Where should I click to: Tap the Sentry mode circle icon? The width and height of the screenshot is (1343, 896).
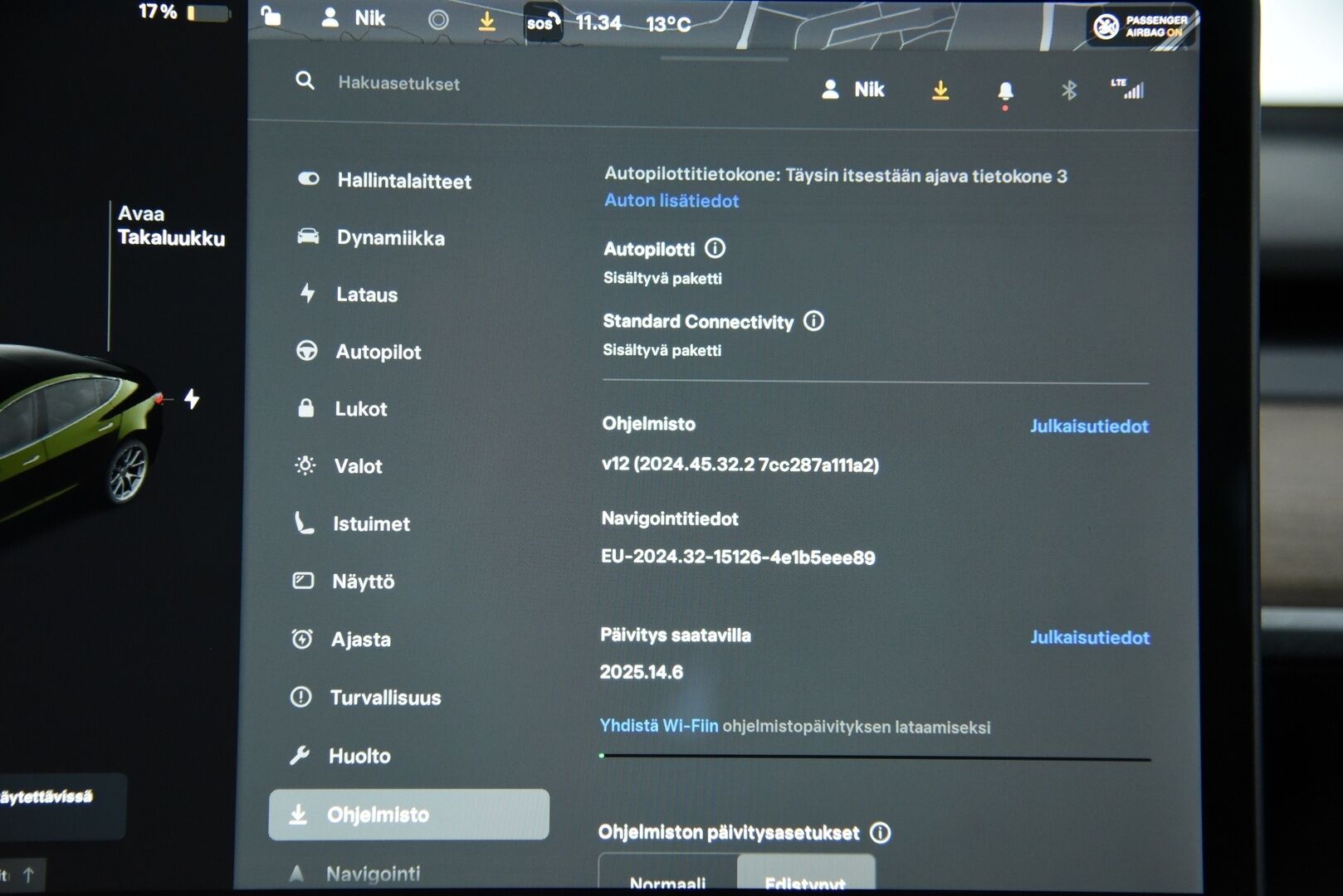(438, 19)
